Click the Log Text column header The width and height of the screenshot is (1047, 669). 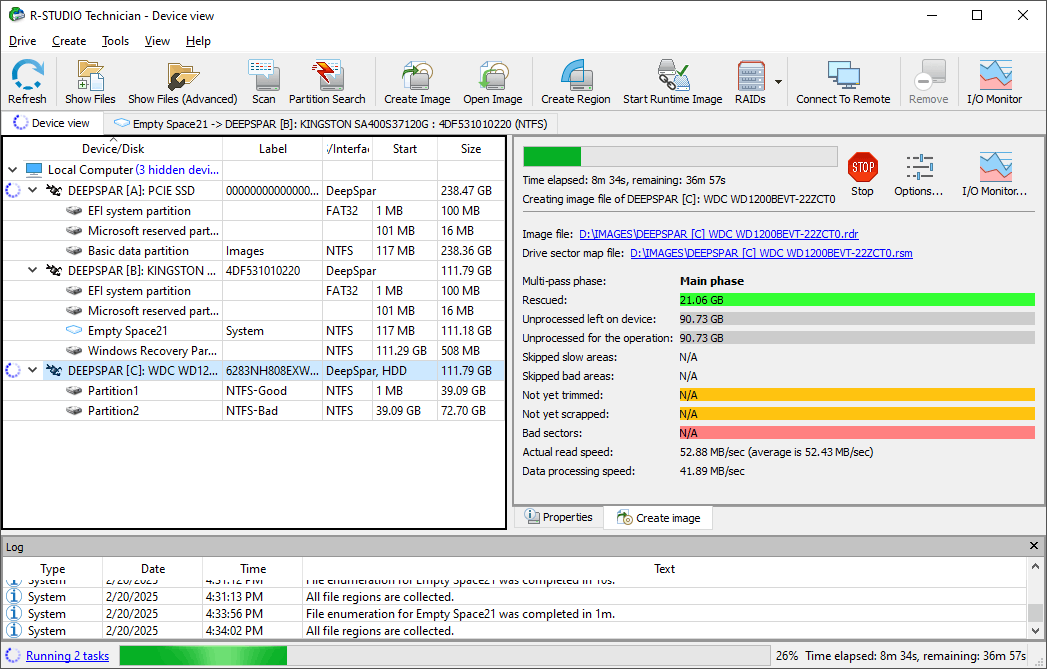pyautogui.click(x=664, y=569)
